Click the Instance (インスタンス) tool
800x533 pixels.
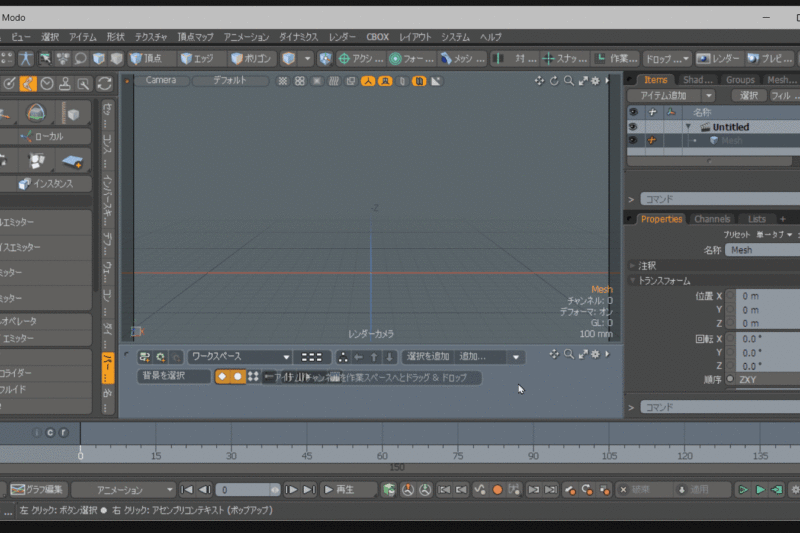[x=52, y=184]
